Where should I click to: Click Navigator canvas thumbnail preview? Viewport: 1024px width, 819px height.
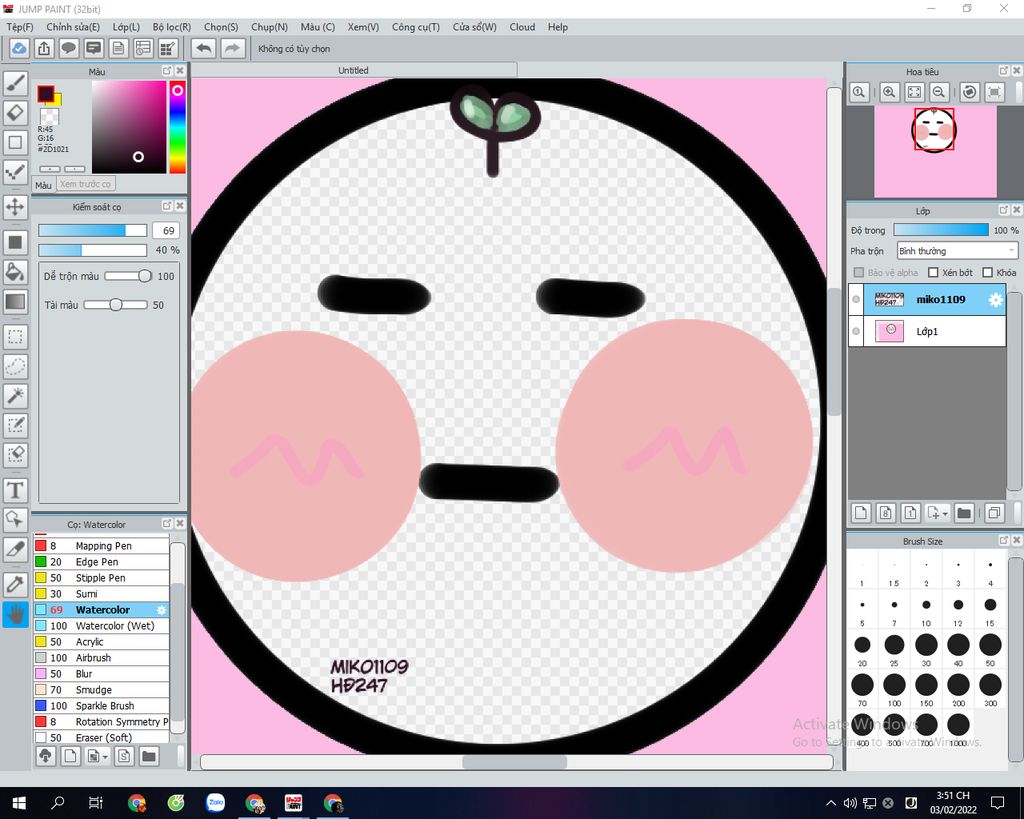pos(935,151)
